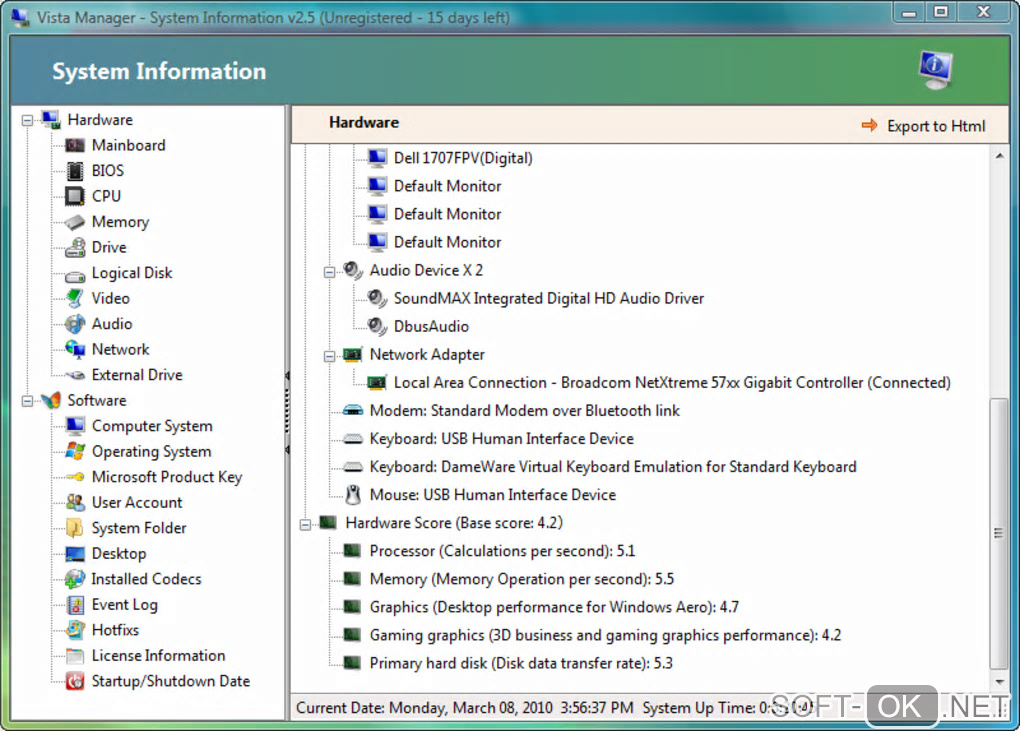Image resolution: width=1020 pixels, height=731 pixels.
Task: Select the DbusAudio entry
Action: point(431,326)
